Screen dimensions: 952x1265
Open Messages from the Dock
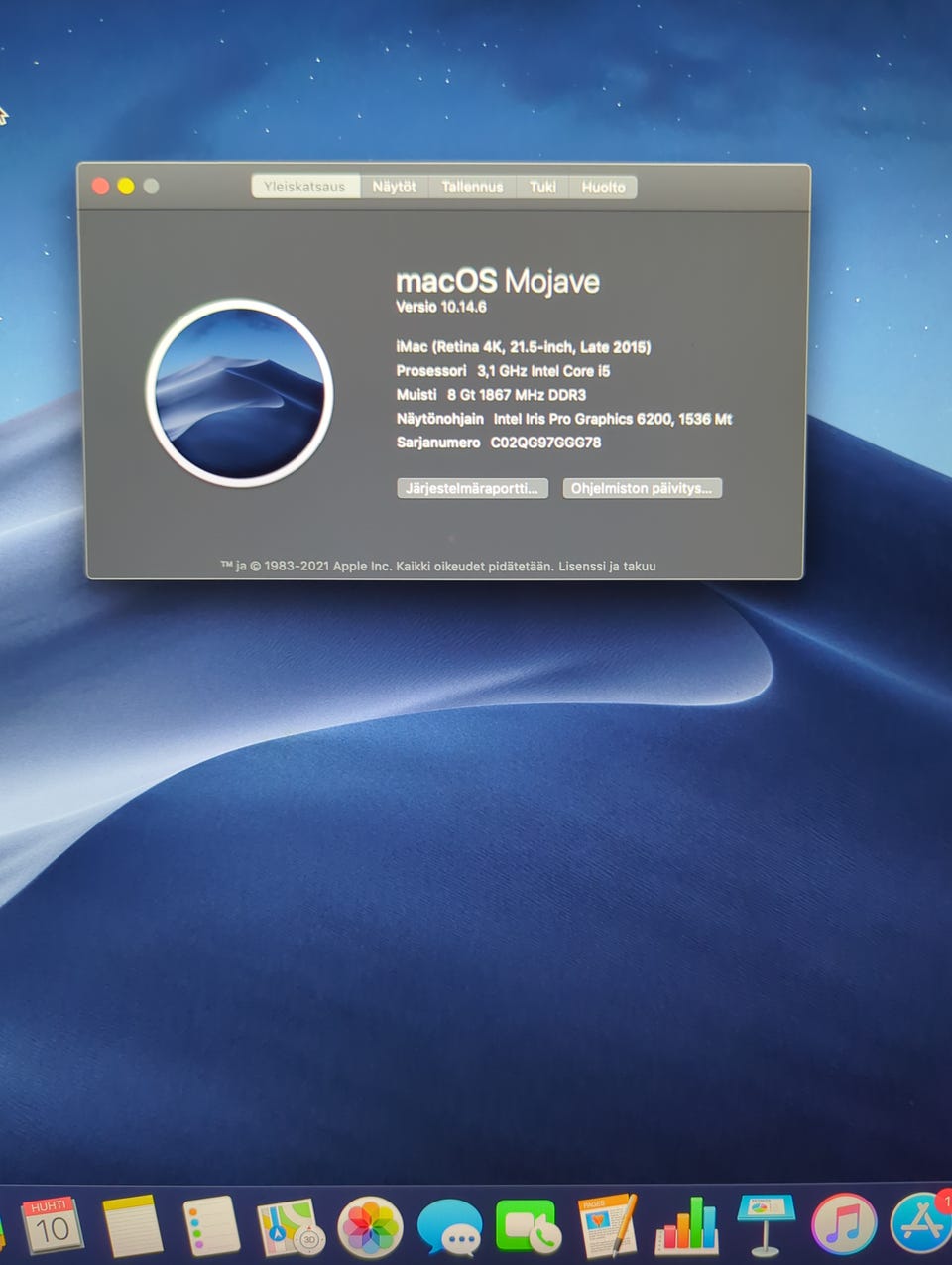(449, 1228)
